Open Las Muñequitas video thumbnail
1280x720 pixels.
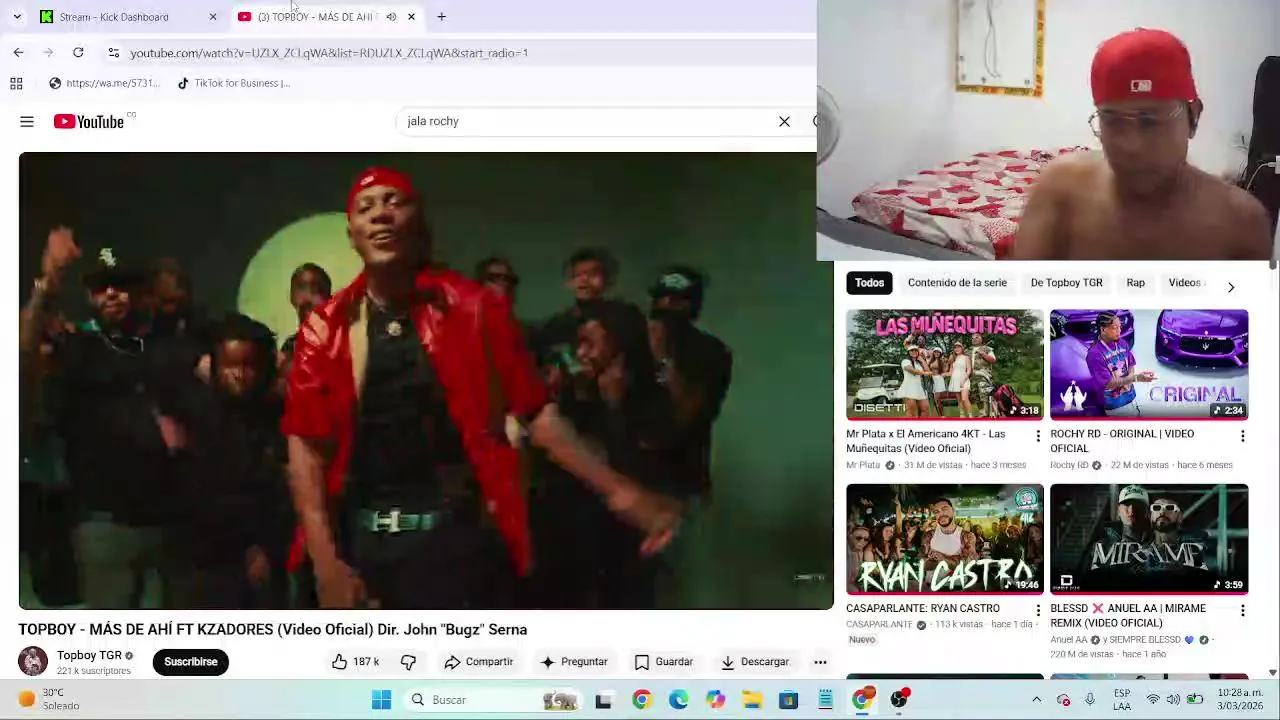945,365
